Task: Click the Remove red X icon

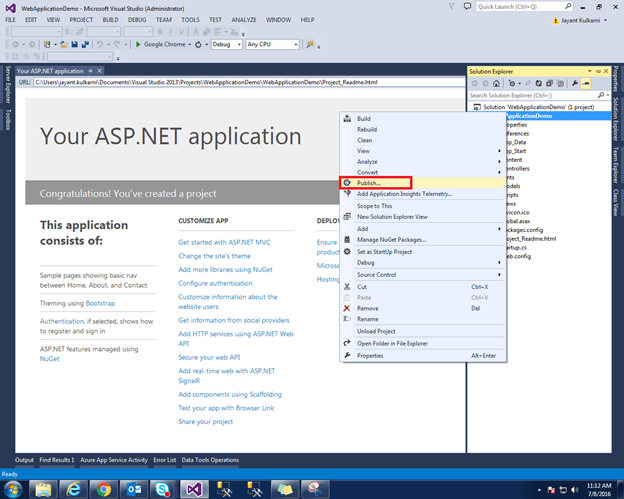Action: [347, 308]
